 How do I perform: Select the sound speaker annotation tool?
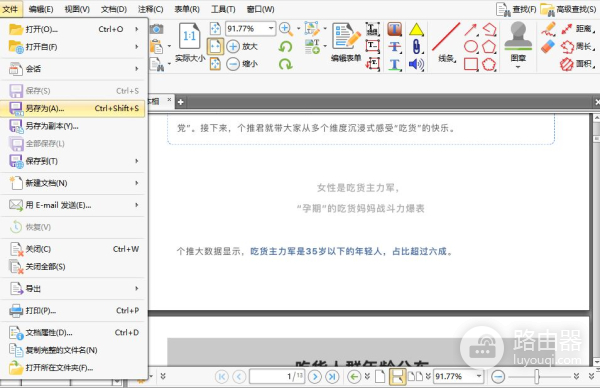[x=416, y=64]
